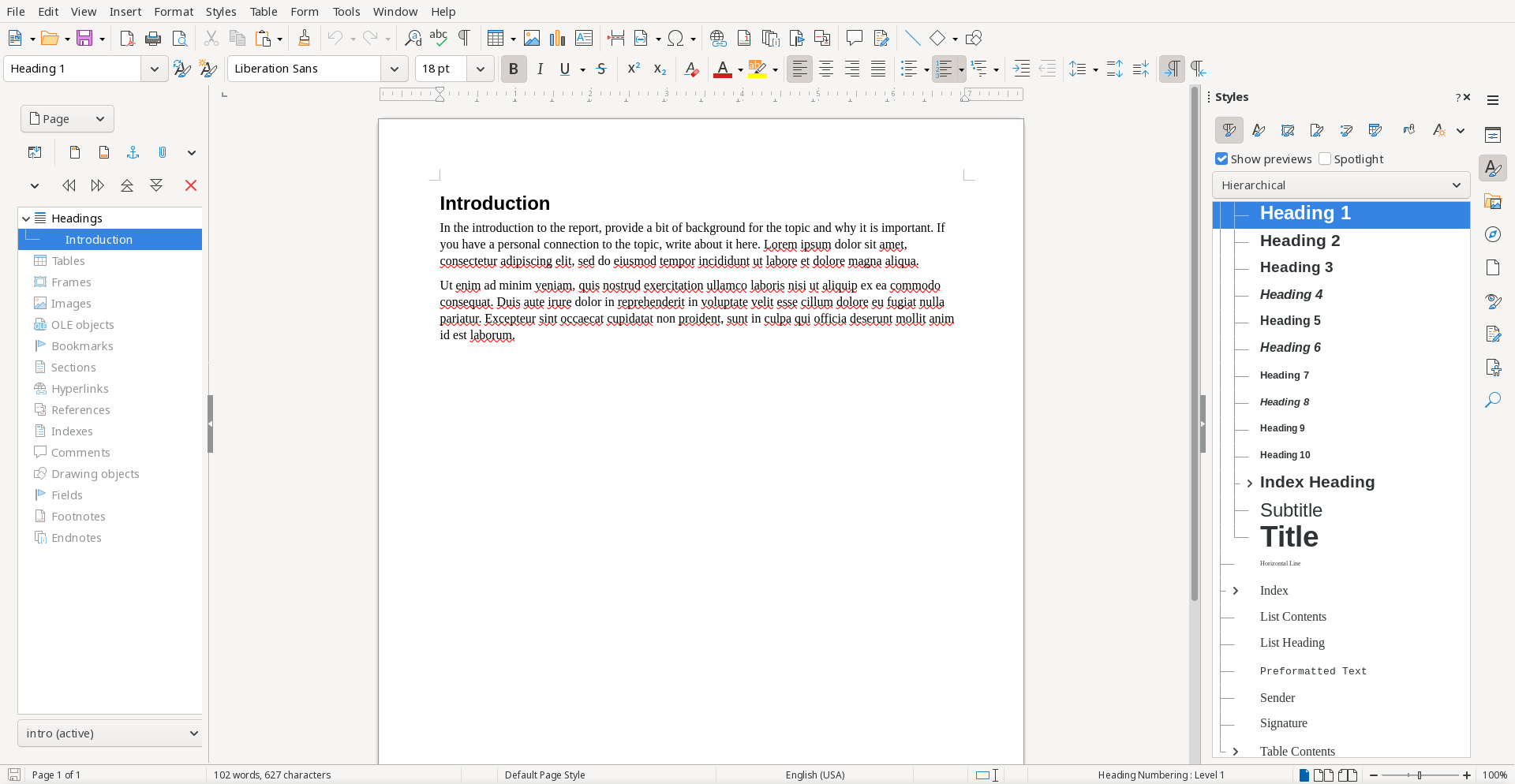This screenshot has width=1515, height=784.
Task: Insert Hyperlink toolbar icon
Action: [x=718, y=38]
